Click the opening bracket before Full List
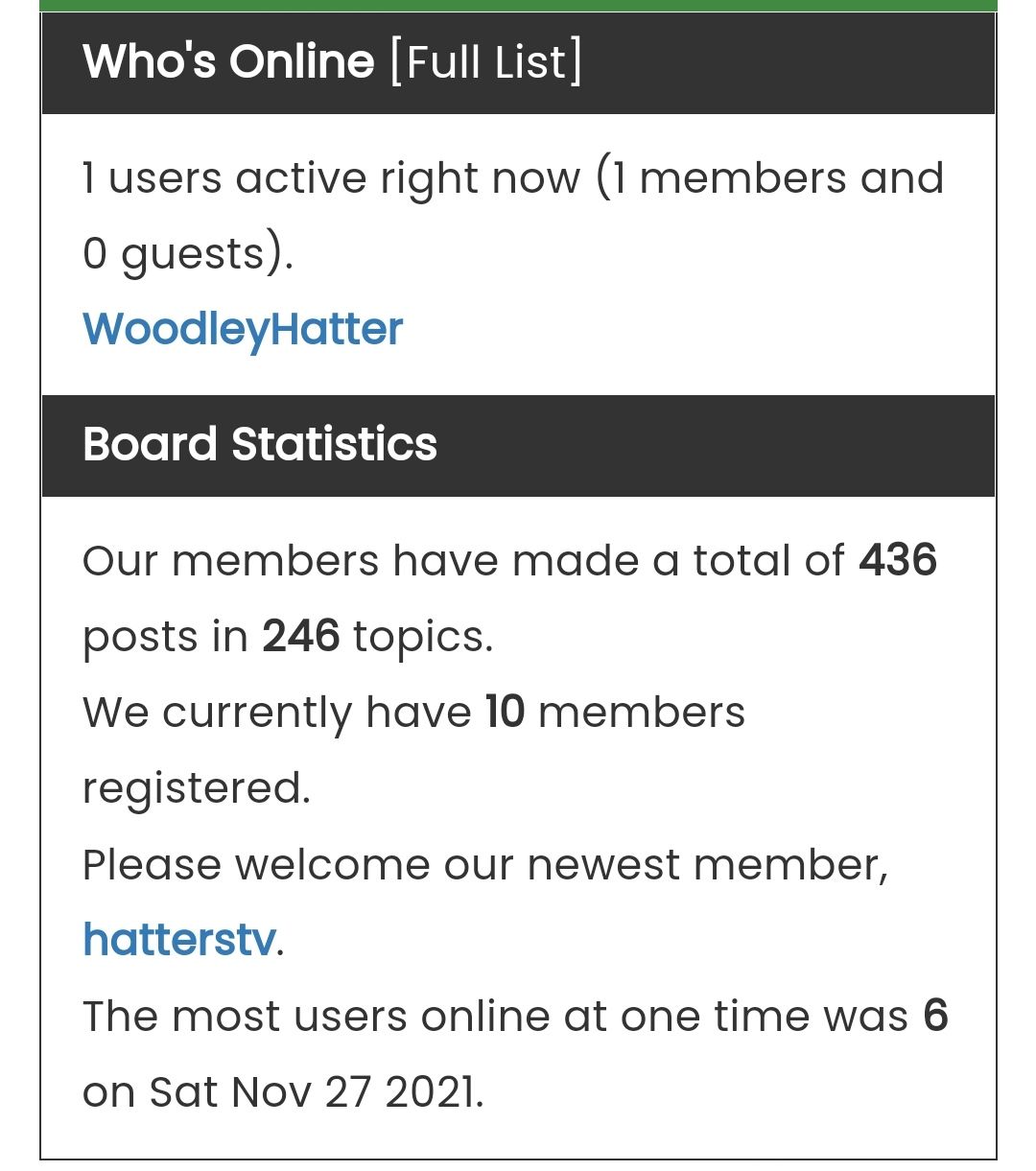The height and width of the screenshot is (1171, 1036). point(397,62)
